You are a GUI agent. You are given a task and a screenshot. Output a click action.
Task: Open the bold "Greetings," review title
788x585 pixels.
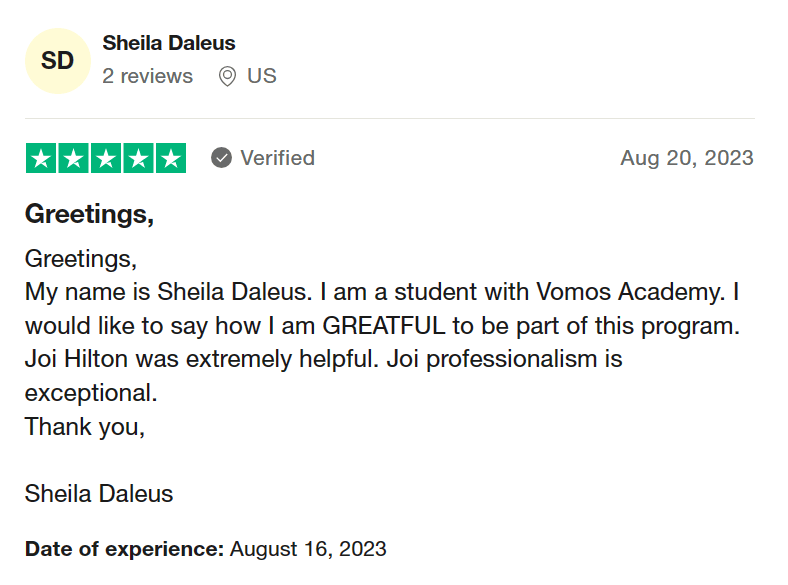[x=89, y=214]
